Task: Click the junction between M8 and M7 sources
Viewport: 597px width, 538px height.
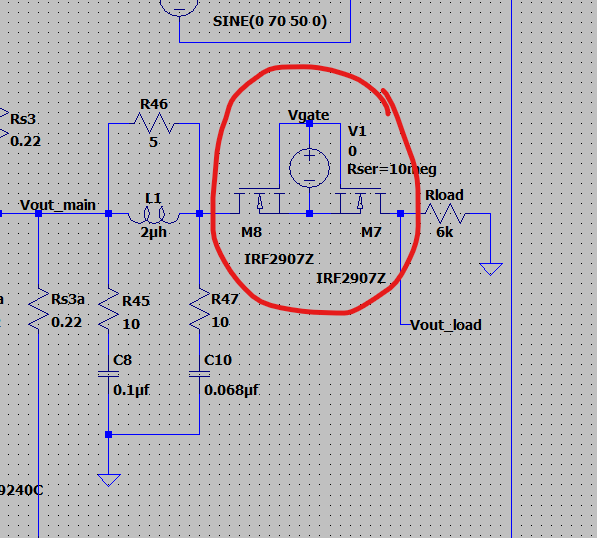Action: 310,214
